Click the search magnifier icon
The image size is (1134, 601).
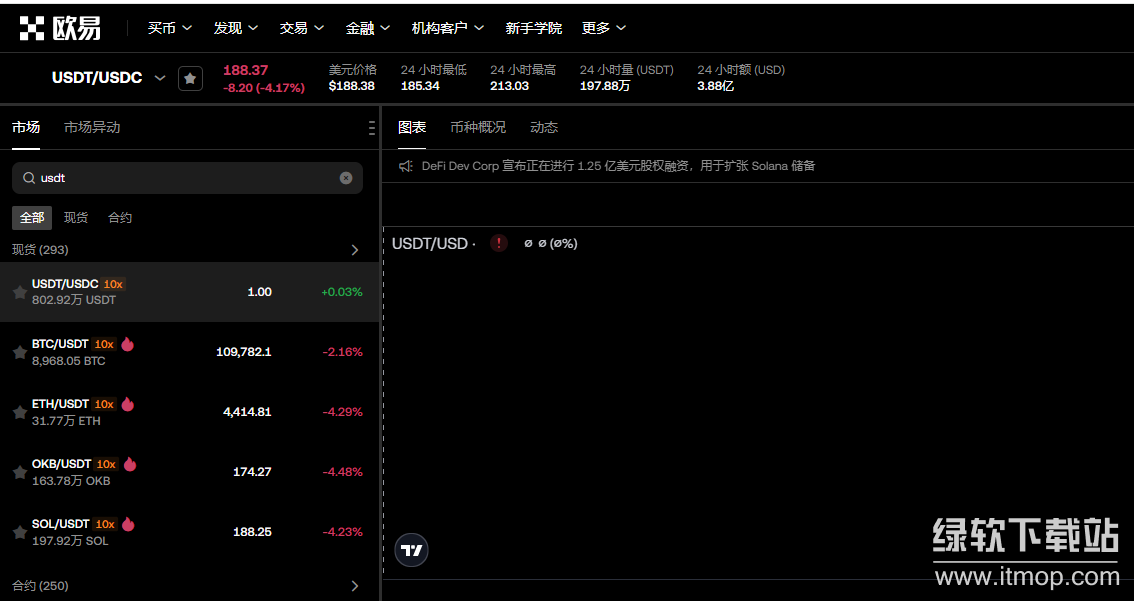(29, 178)
